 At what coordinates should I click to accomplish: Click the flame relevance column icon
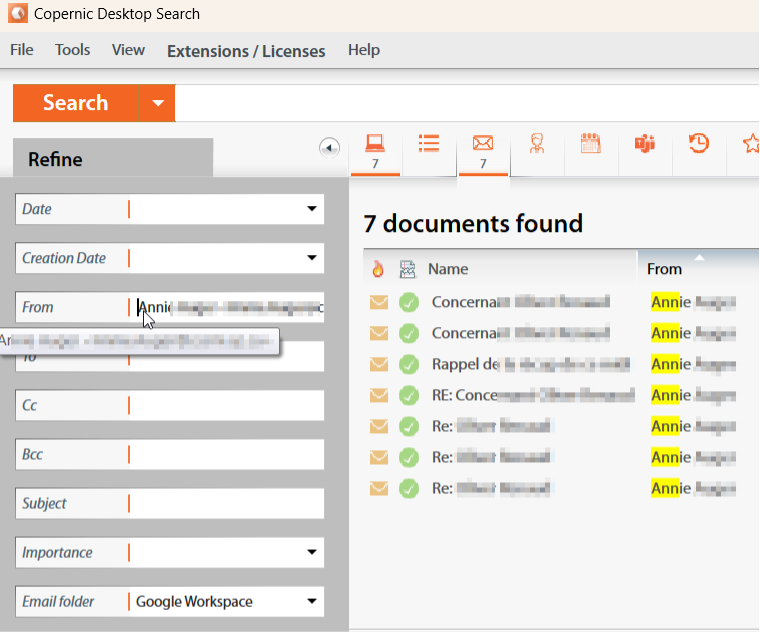(377, 269)
